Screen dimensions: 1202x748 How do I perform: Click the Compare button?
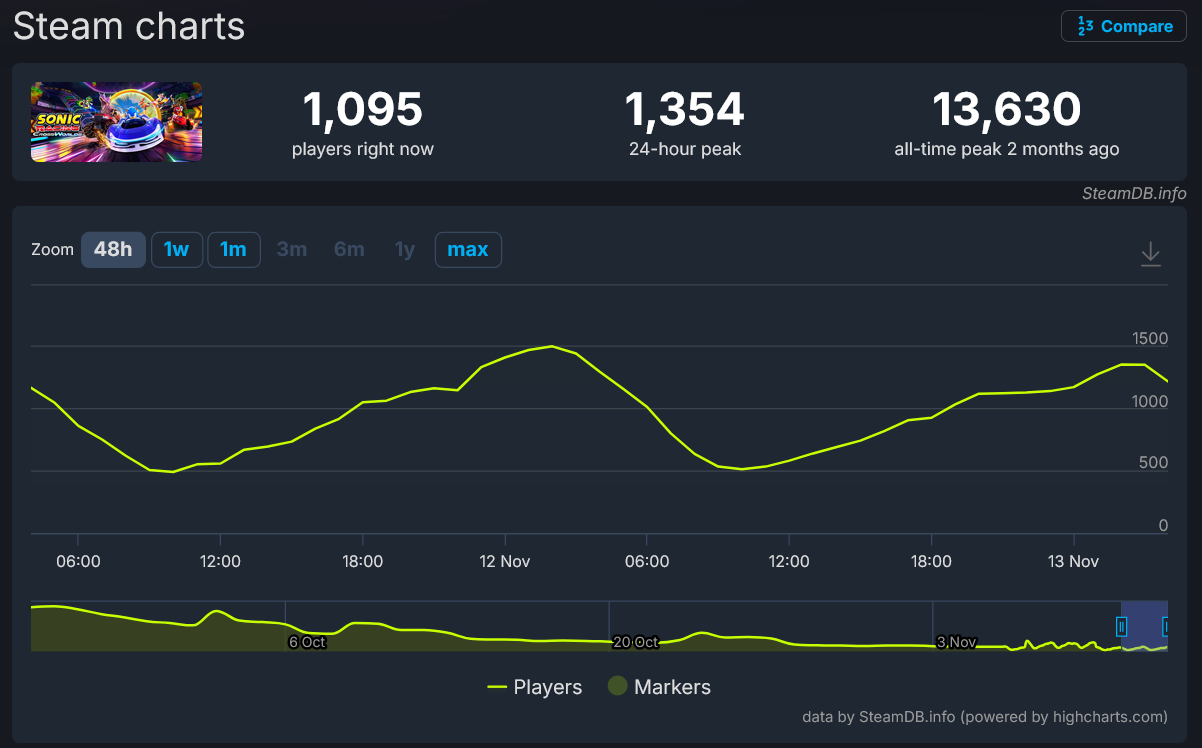pos(1124,27)
